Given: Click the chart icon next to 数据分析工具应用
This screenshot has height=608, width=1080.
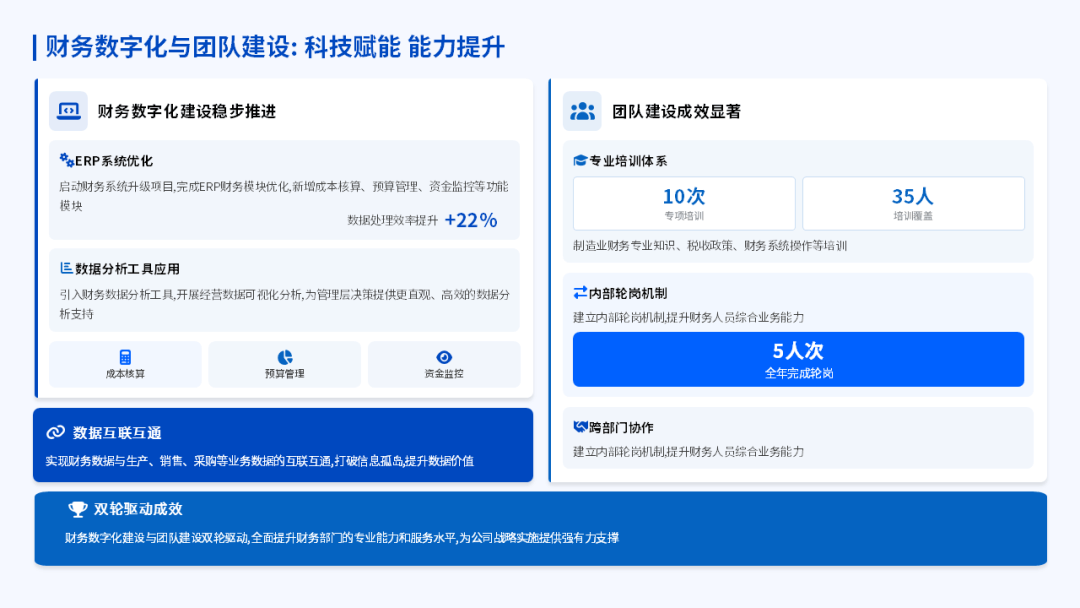Looking at the screenshot, I should click(66, 268).
